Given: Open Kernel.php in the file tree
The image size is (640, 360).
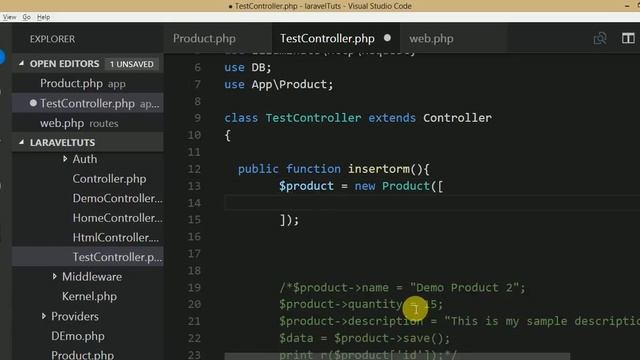Looking at the screenshot, I should [x=89, y=296].
